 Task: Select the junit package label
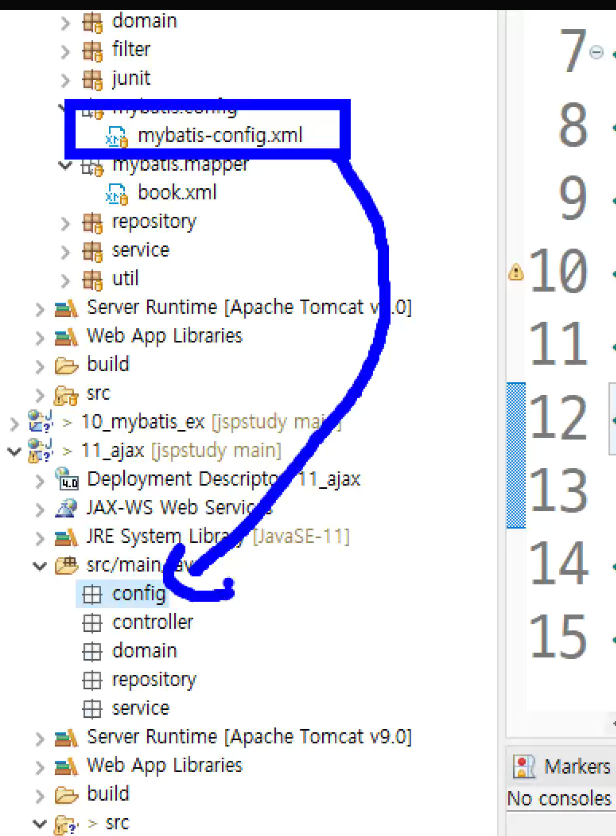tap(131, 78)
